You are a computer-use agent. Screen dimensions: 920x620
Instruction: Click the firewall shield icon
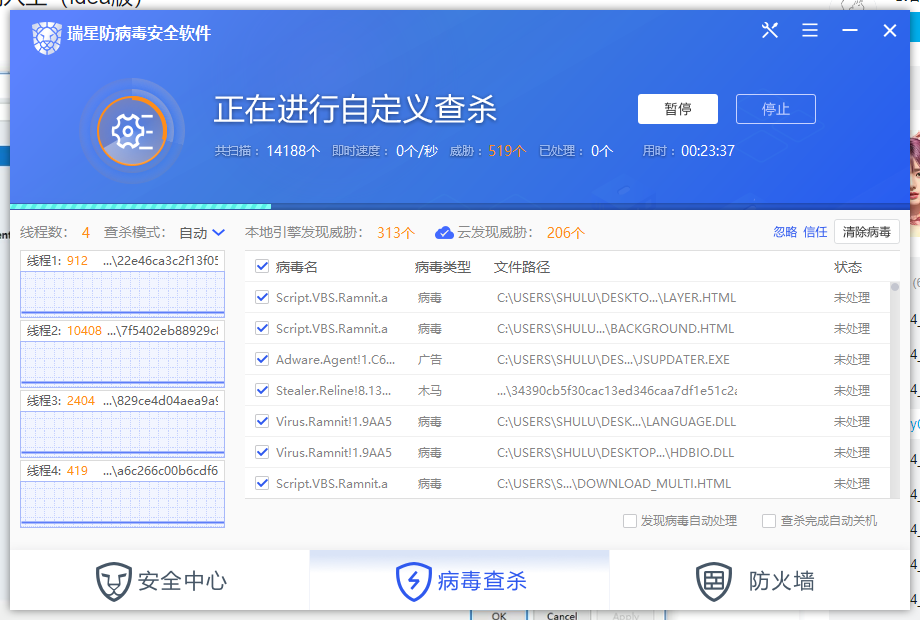pos(714,581)
